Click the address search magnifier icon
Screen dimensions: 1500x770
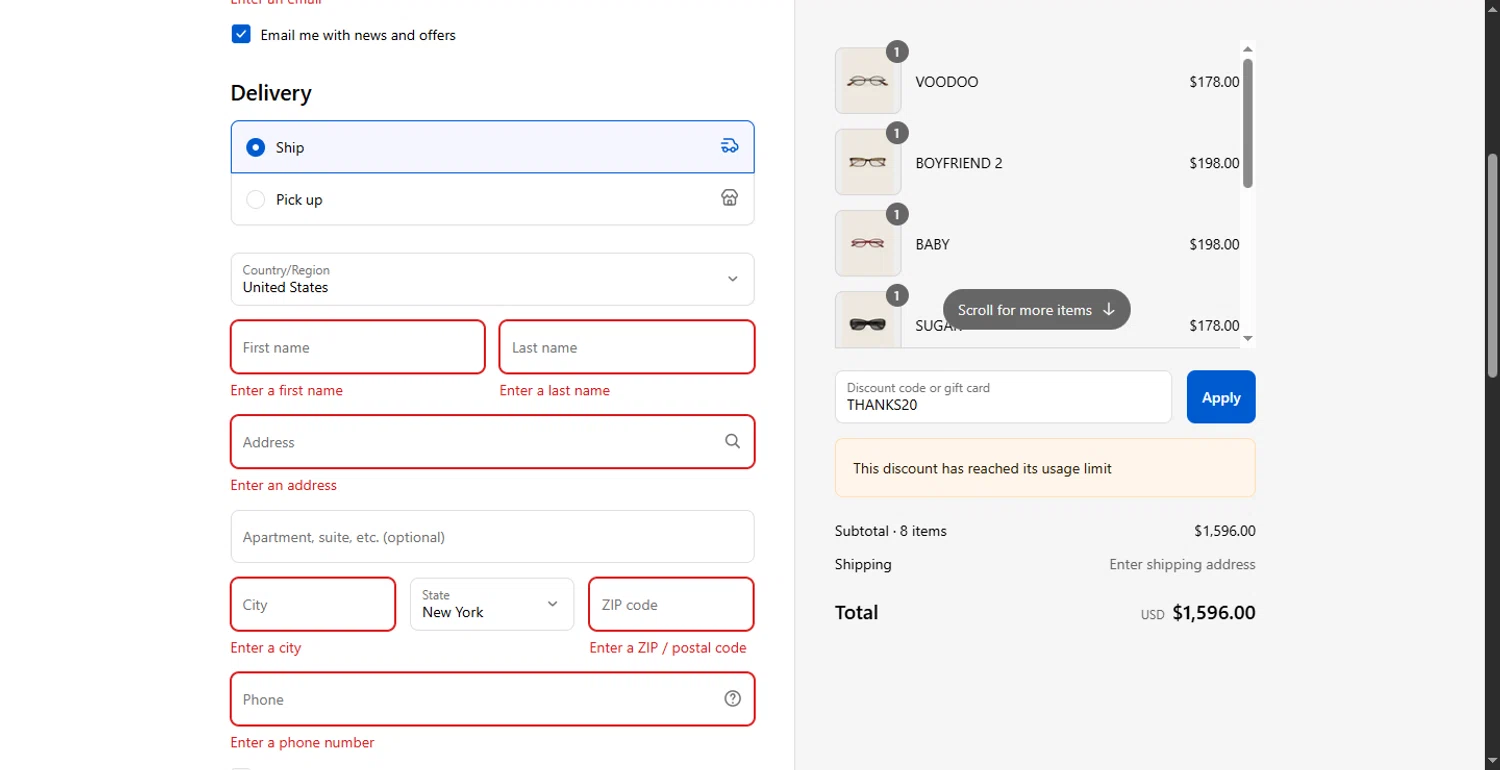(733, 441)
